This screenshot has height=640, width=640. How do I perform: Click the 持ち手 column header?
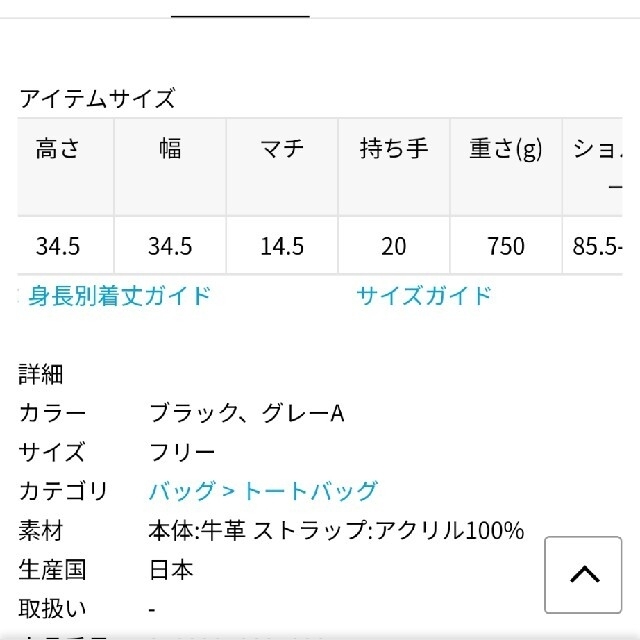click(394, 167)
